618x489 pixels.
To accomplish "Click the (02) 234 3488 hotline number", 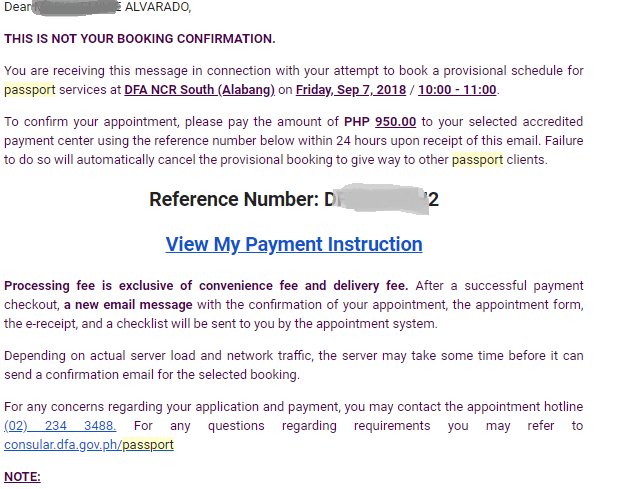I will (60, 426).
